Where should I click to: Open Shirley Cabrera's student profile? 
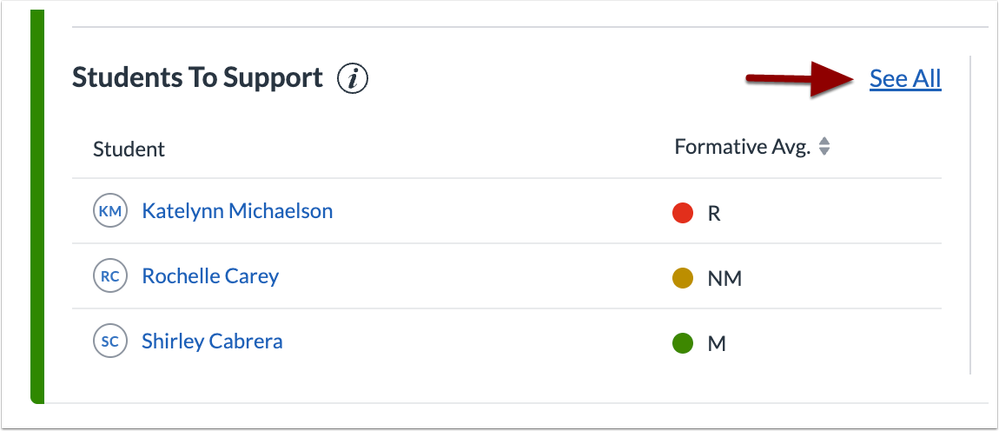pos(212,341)
